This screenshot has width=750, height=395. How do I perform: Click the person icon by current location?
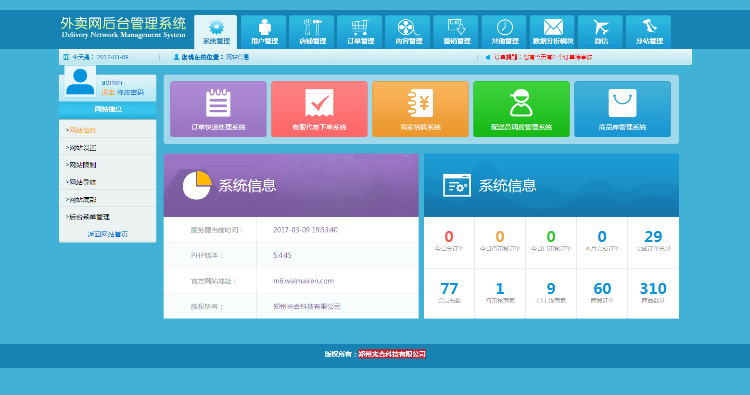click(x=176, y=57)
